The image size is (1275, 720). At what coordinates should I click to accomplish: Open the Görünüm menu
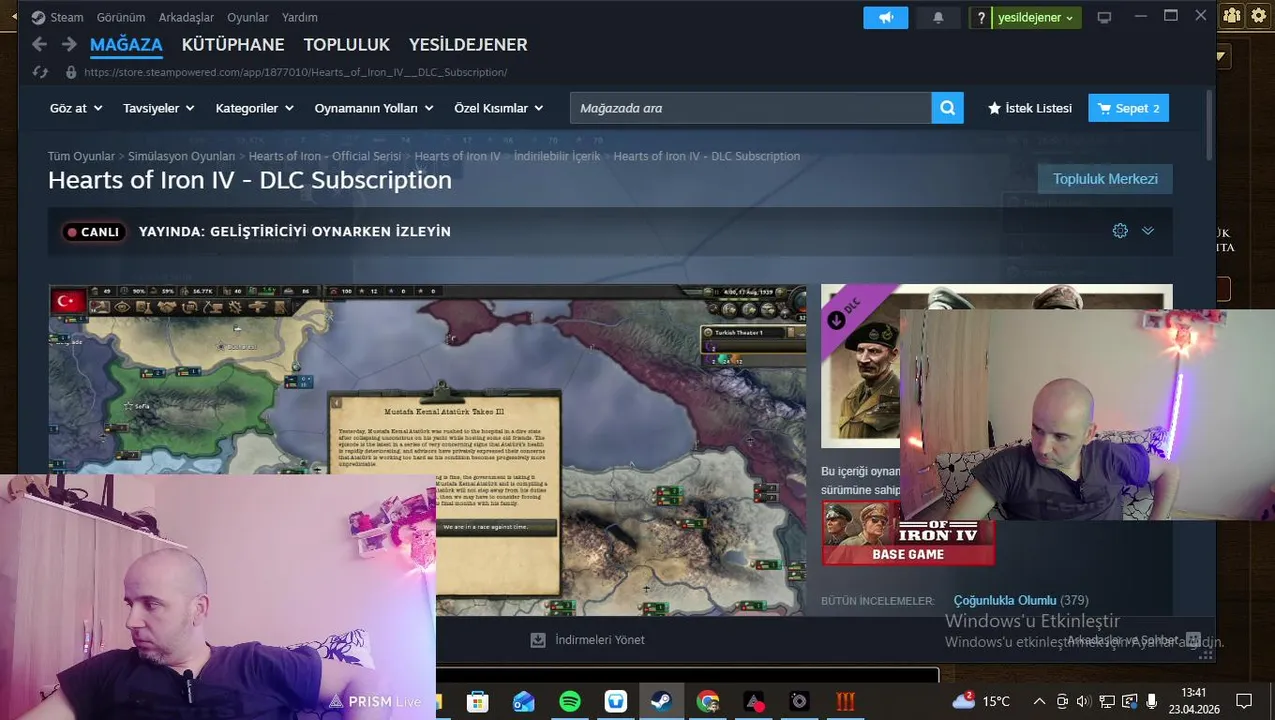click(121, 17)
